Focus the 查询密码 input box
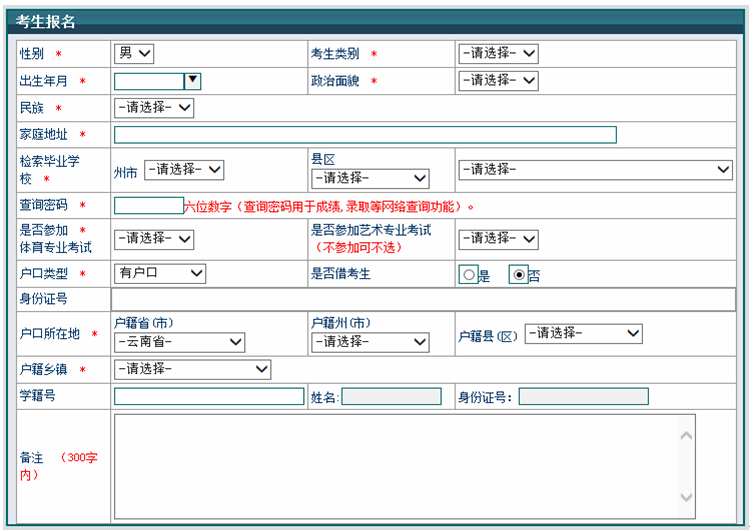Image resolution: width=750 pixels, height=530 pixels. tap(147, 205)
